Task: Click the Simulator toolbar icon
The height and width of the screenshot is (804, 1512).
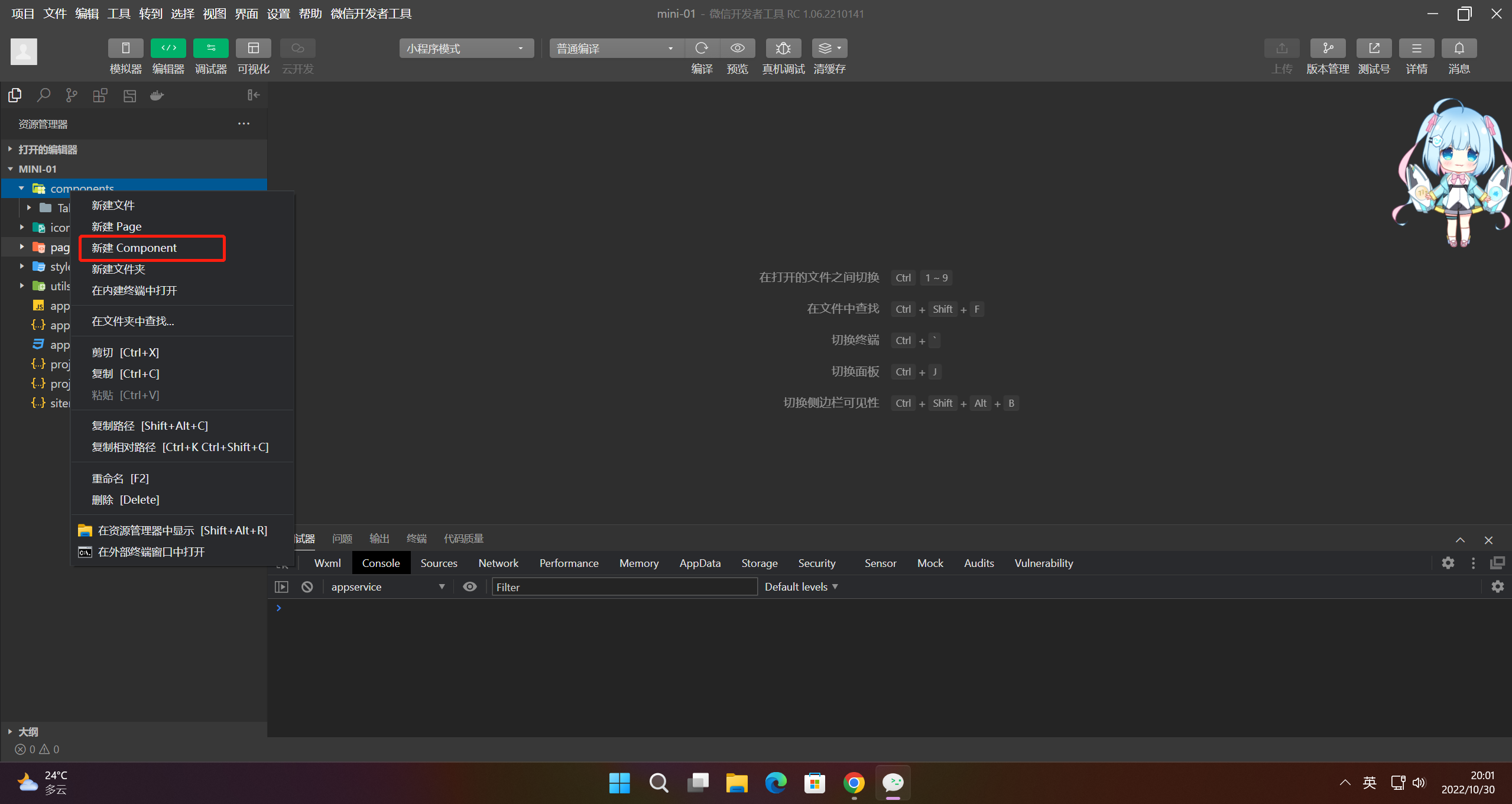Action: 125,48
